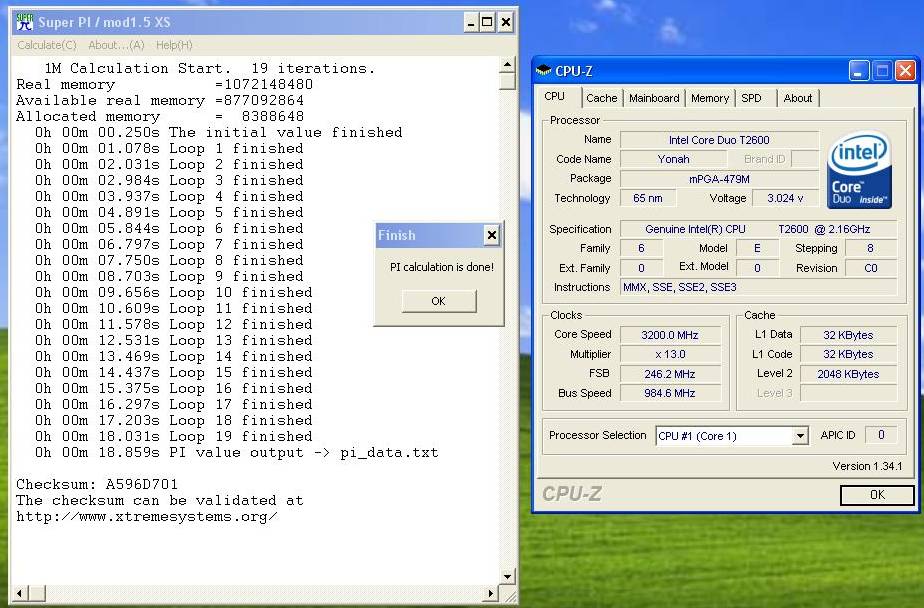Click the FSB value 246.2 MHz
The image size is (924, 608).
tap(670, 374)
